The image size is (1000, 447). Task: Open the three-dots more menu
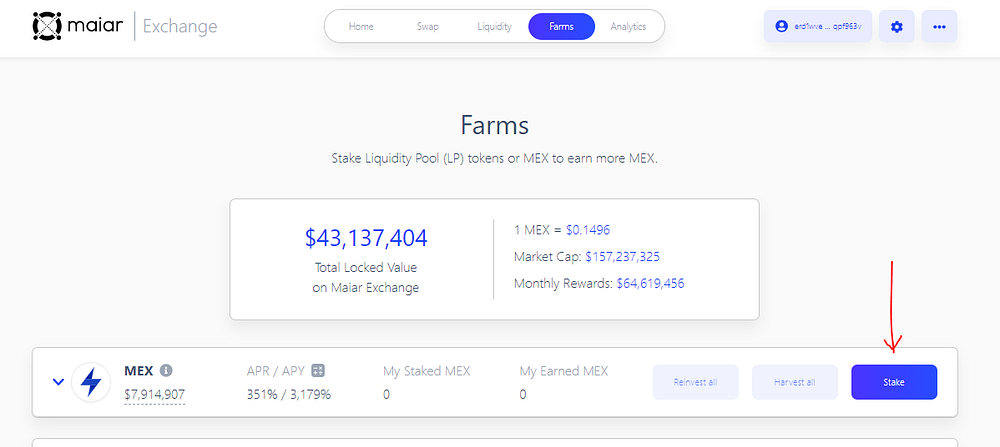939,27
